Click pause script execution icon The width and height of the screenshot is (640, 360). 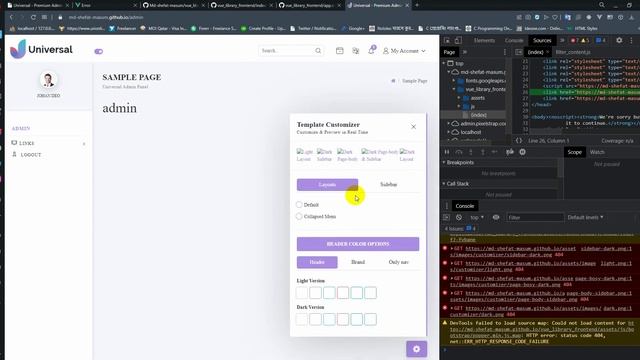pos(447,152)
